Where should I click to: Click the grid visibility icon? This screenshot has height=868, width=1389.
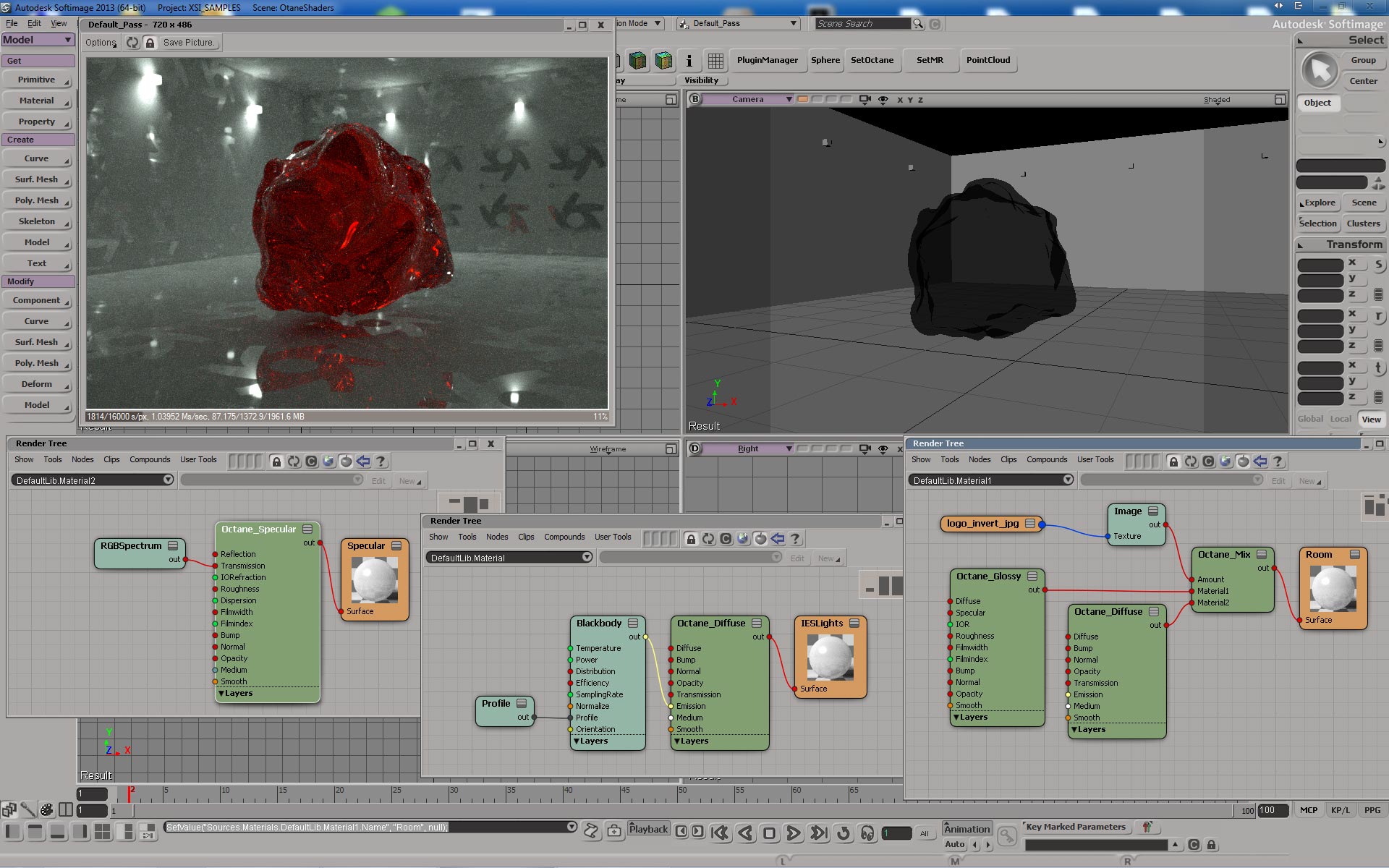[x=715, y=61]
